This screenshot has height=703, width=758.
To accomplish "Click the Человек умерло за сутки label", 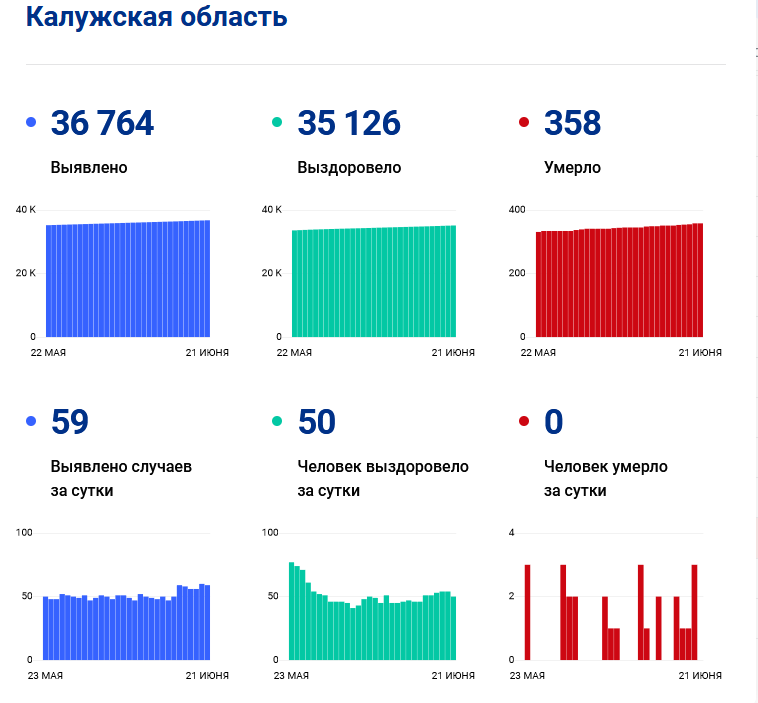I will [606, 479].
